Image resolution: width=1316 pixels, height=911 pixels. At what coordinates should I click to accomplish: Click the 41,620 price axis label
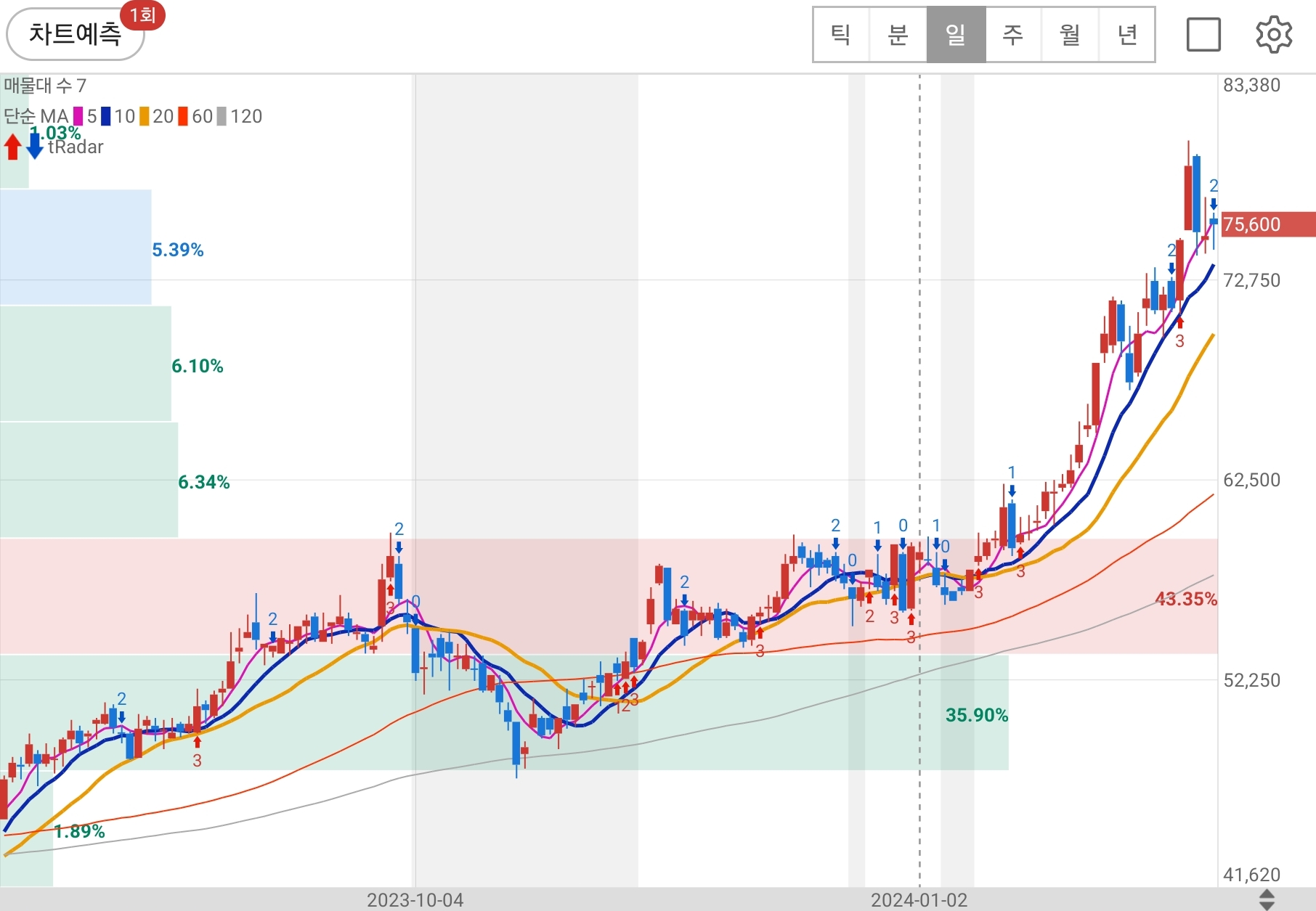1251,875
